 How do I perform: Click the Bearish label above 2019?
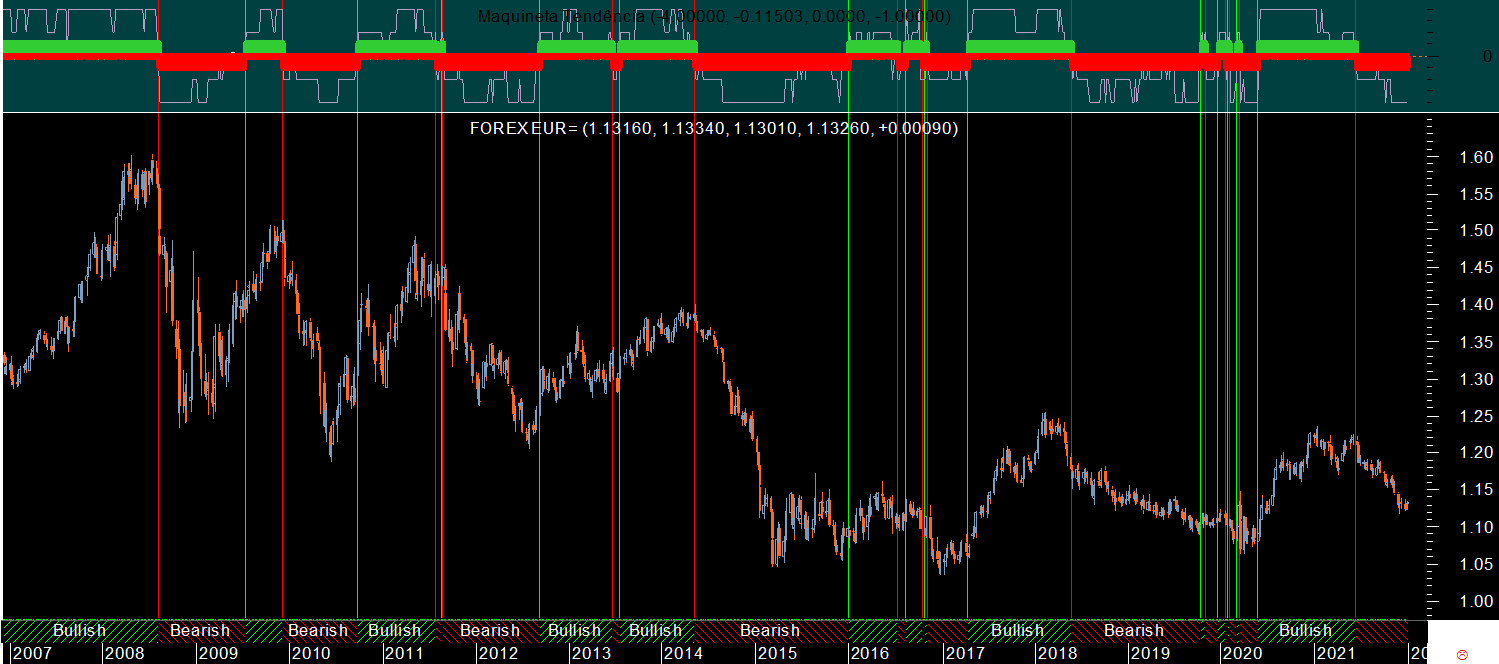coord(1134,631)
